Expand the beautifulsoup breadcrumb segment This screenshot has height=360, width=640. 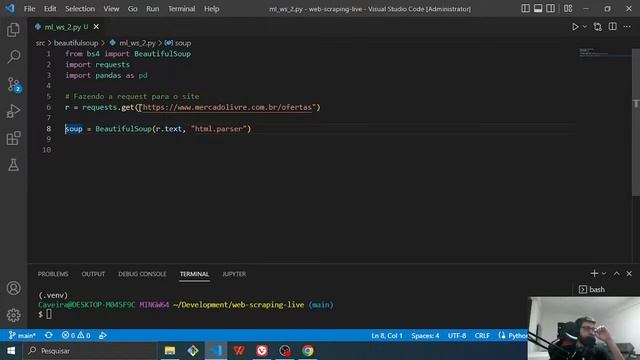(76, 43)
